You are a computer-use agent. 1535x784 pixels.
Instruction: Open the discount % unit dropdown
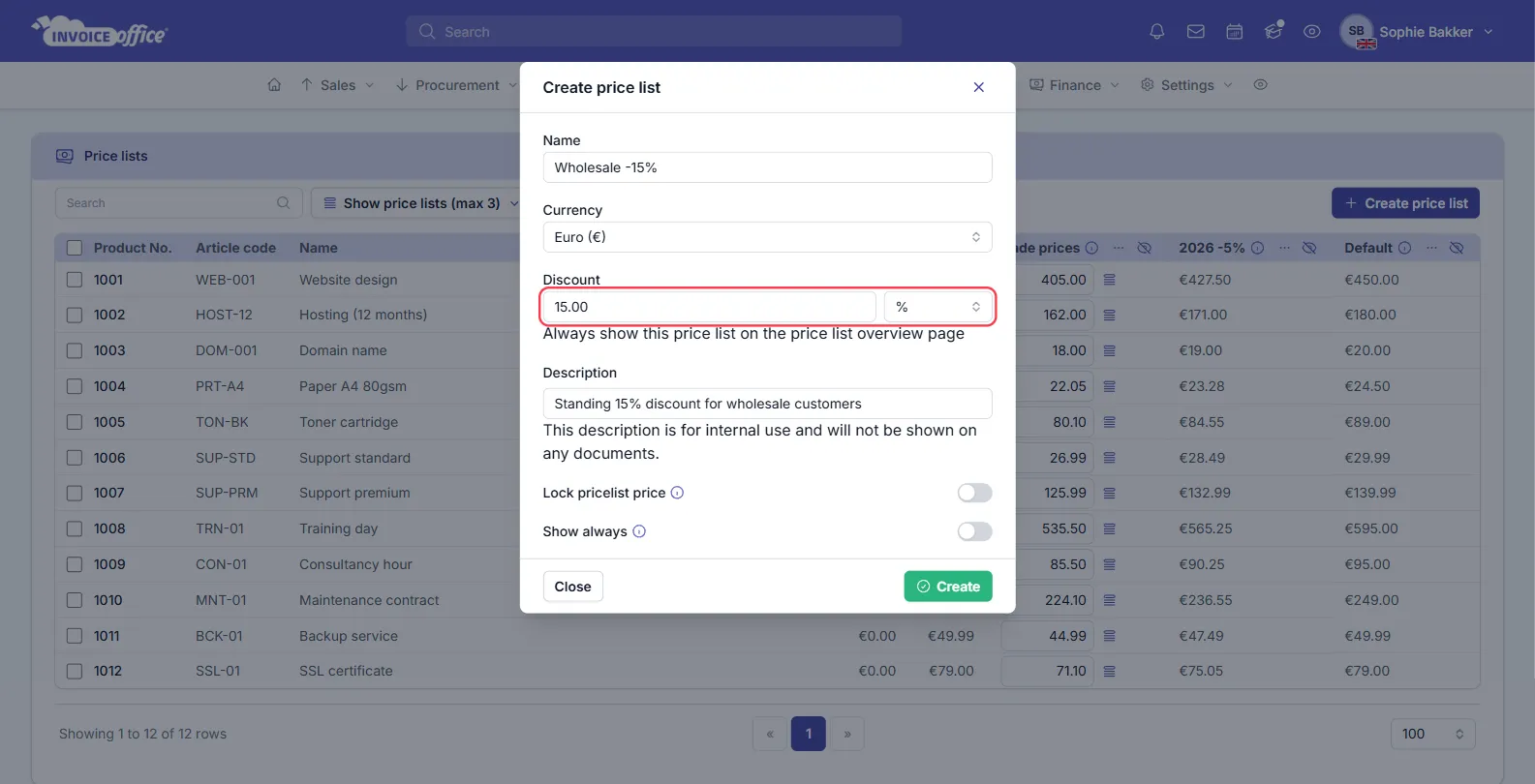937,307
